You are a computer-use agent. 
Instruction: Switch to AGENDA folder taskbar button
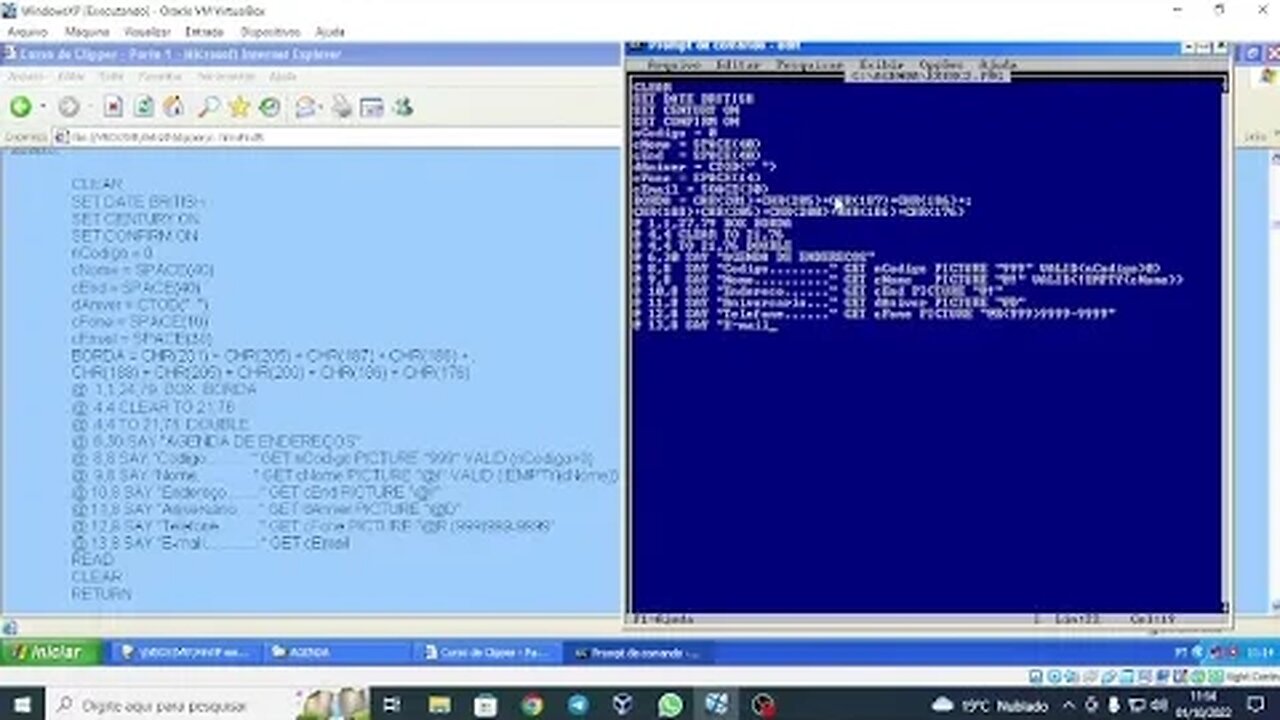(x=336, y=653)
